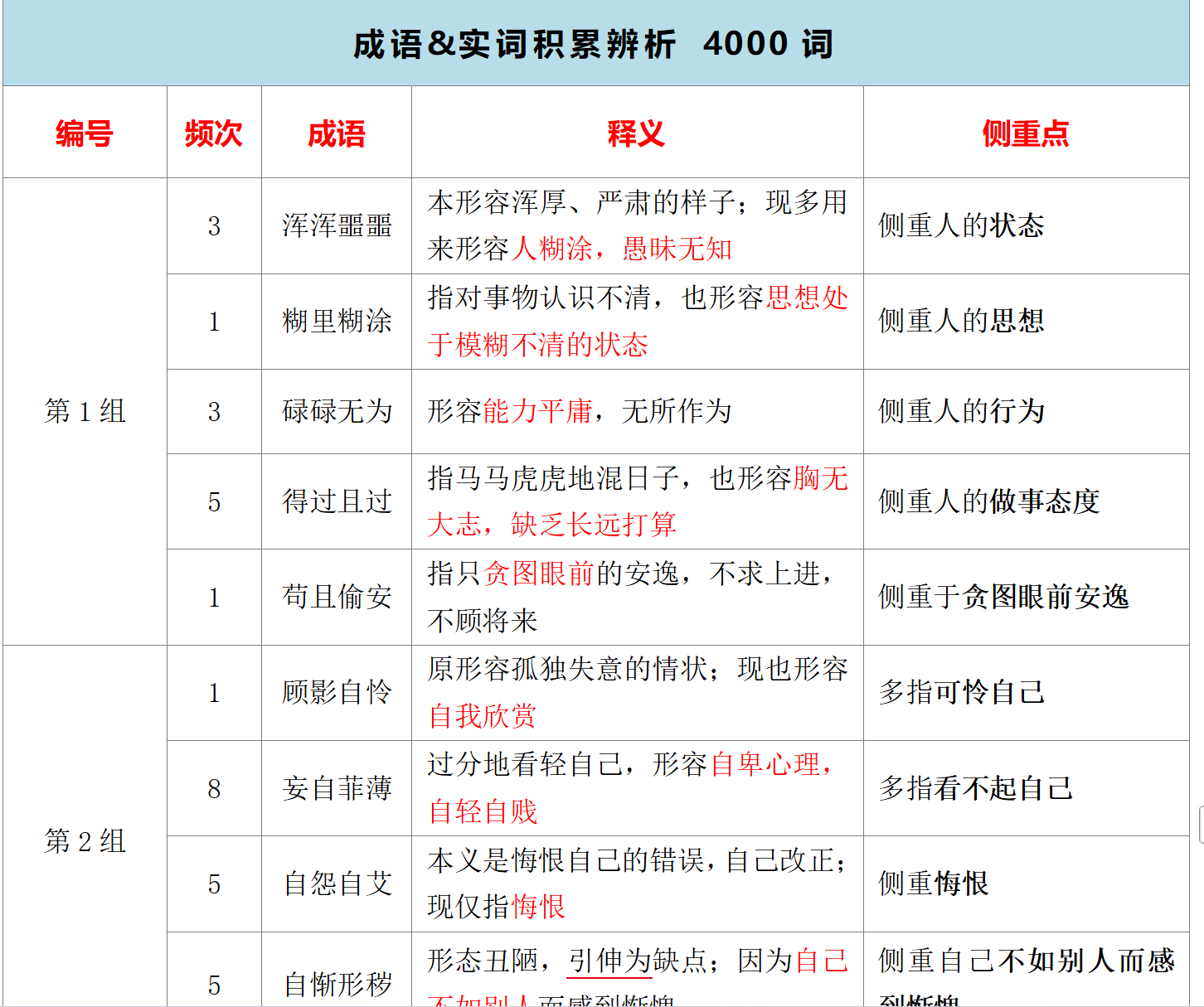The height and width of the screenshot is (1007, 1204).
Task: Click the definition starting 过分地看轻自己
Action: (637, 788)
